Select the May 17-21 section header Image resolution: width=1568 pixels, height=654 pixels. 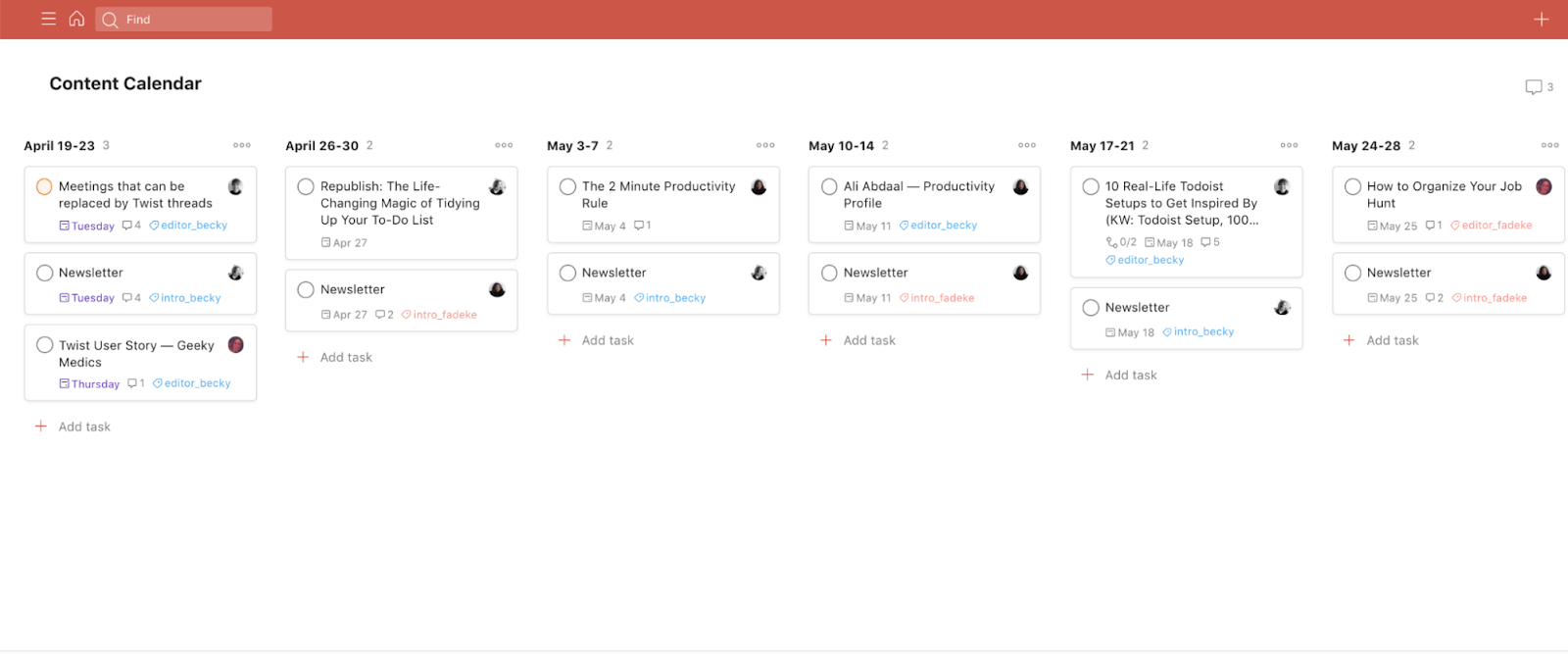point(1102,145)
